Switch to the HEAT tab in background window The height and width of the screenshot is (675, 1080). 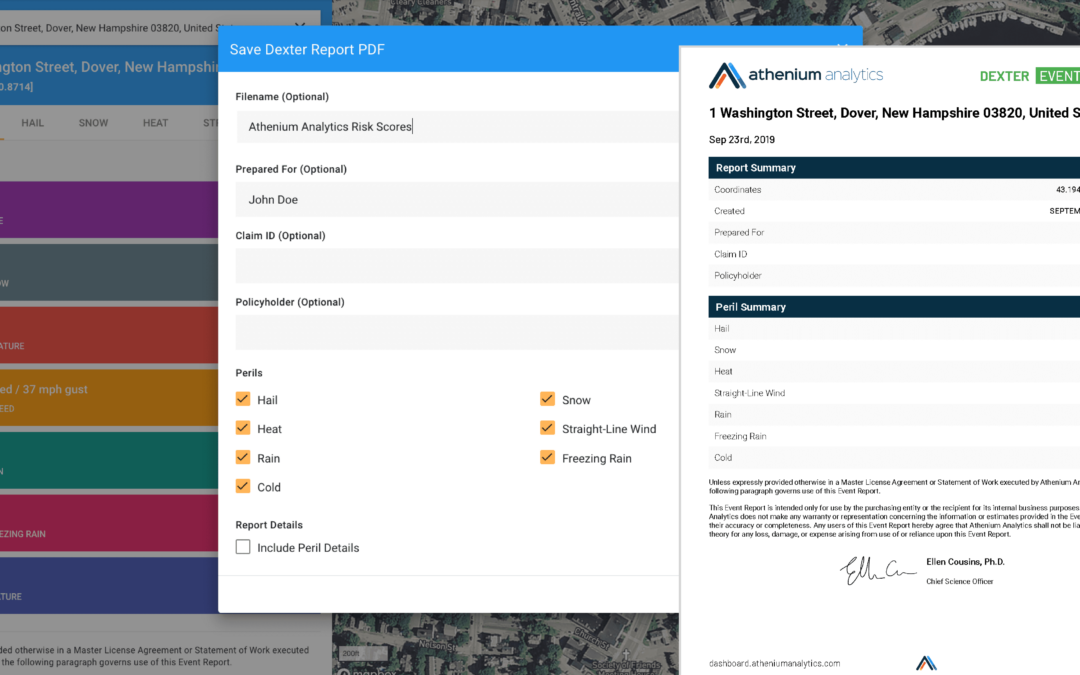[155, 123]
